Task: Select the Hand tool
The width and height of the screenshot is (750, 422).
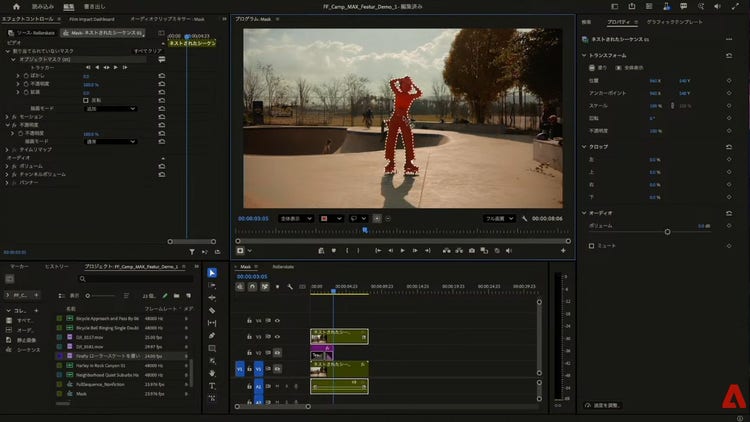Action: tap(212, 373)
